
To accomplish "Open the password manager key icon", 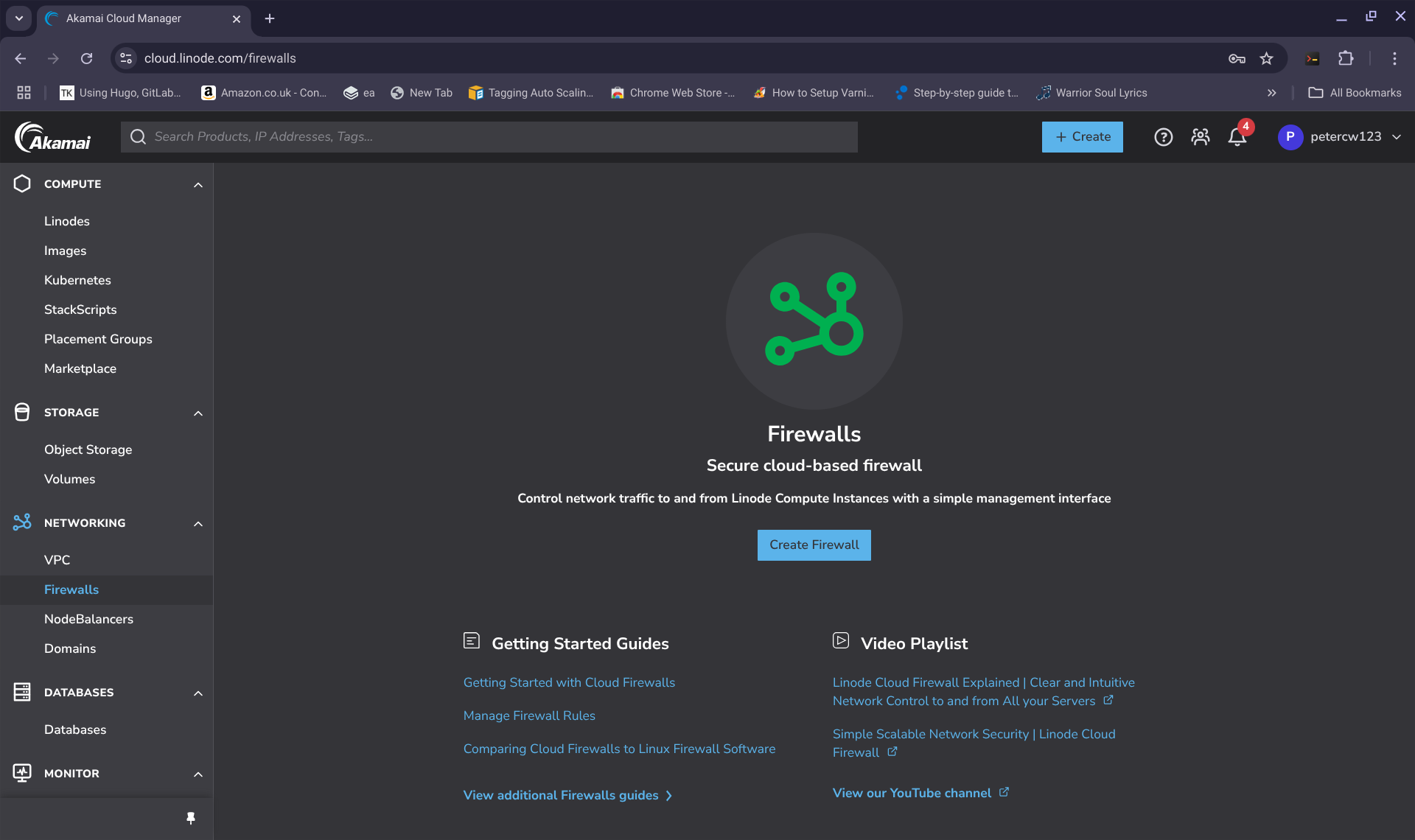I will (x=1237, y=58).
